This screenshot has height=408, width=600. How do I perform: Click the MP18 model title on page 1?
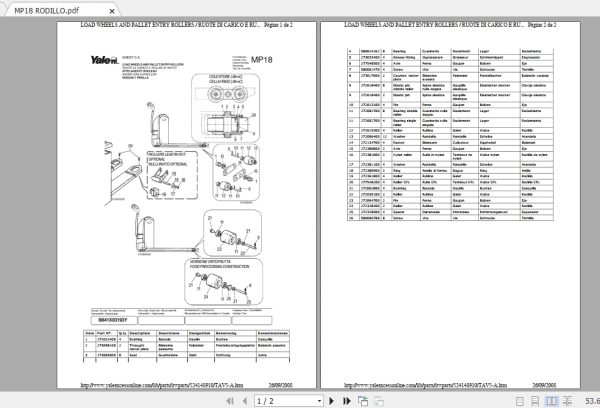pos(262,60)
